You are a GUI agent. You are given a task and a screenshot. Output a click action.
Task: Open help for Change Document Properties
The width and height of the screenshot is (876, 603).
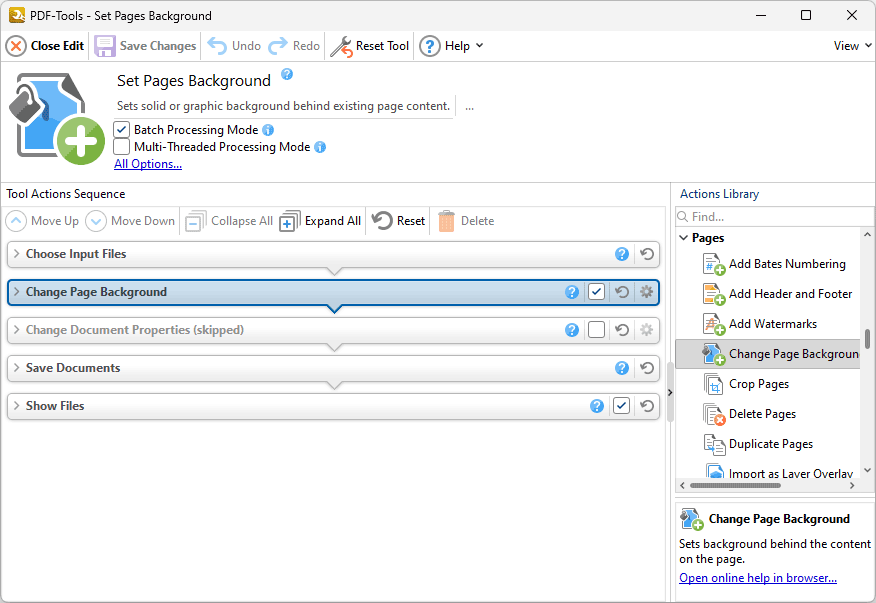coord(572,330)
